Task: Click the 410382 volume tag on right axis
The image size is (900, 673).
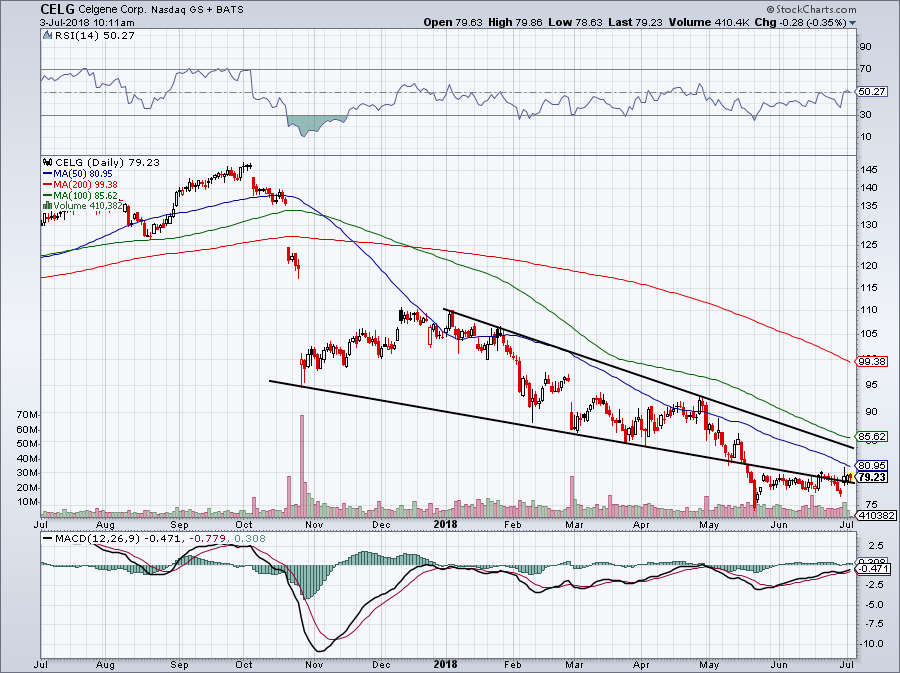Action: click(x=875, y=516)
